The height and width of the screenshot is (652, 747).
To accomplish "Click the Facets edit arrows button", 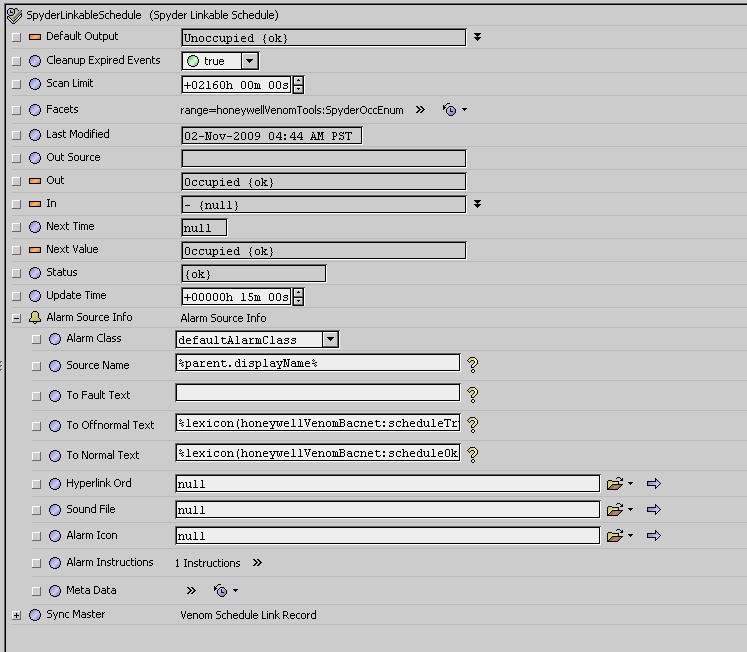I will tap(420, 110).
